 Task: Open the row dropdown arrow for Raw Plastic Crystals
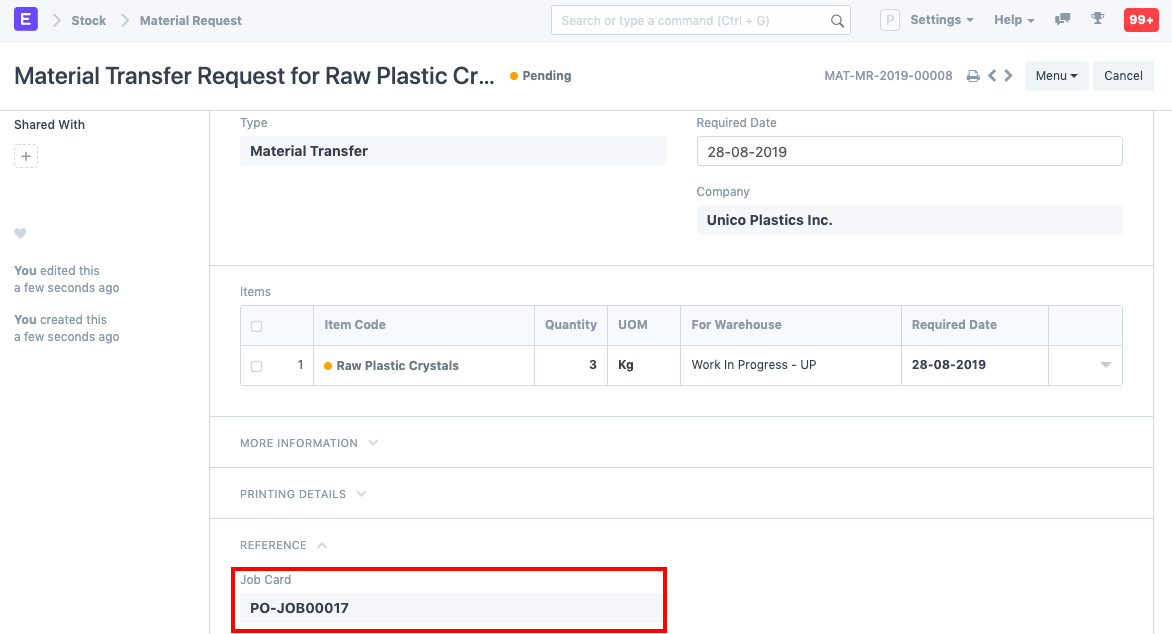(1105, 365)
